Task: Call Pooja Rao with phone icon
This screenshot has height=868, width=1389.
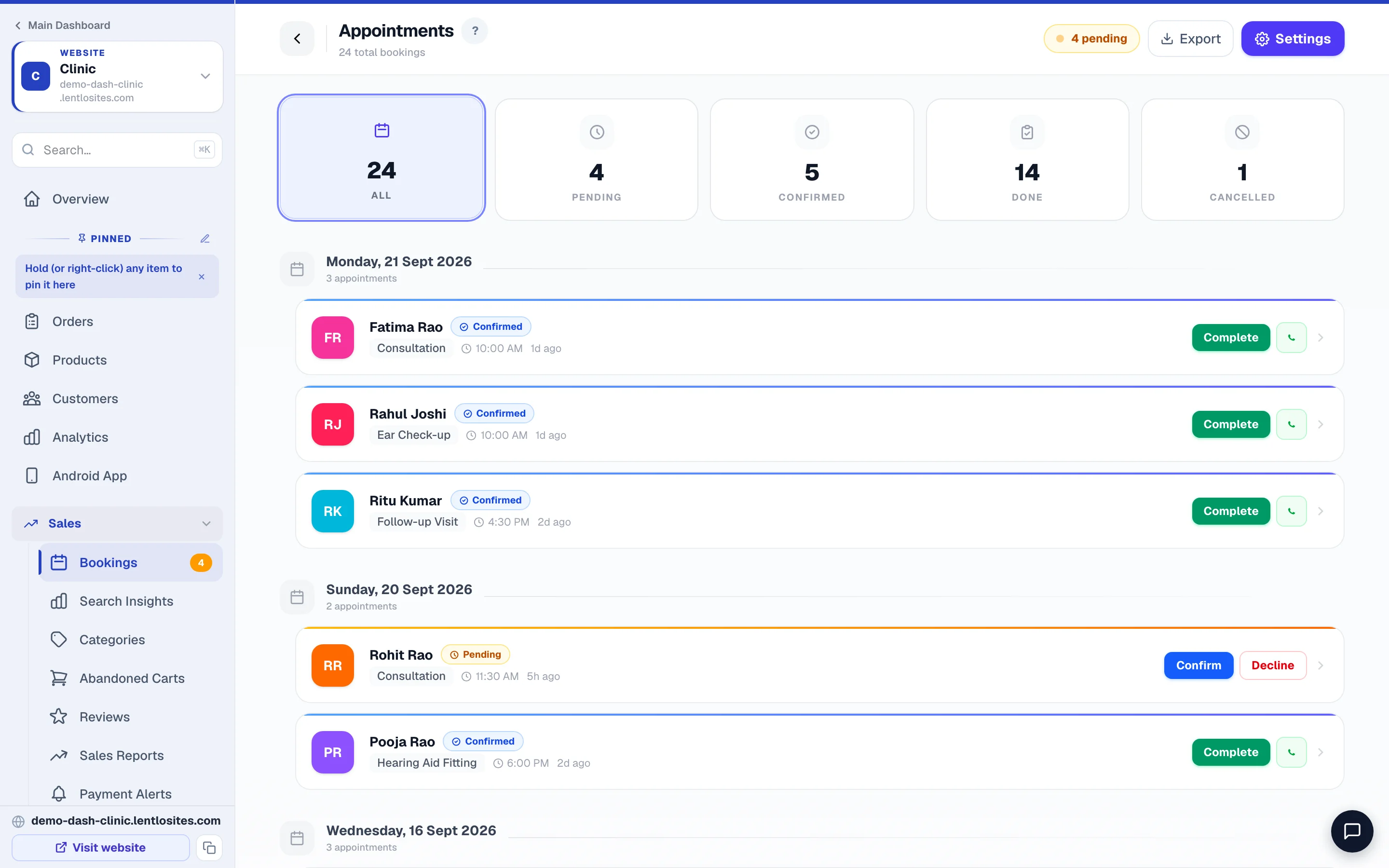Action: point(1291,752)
